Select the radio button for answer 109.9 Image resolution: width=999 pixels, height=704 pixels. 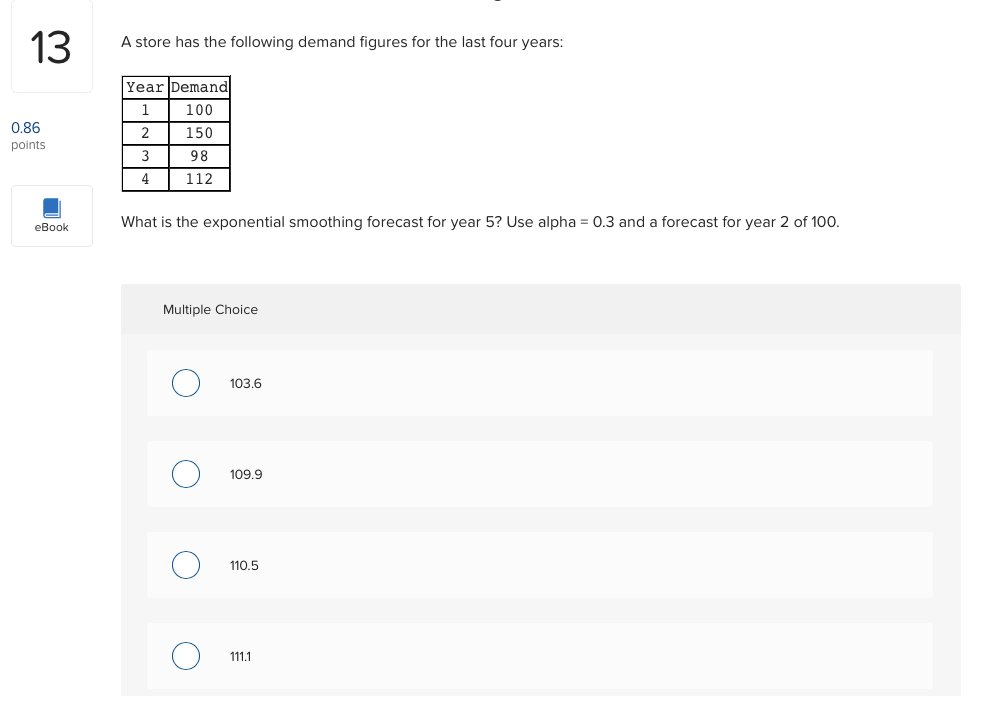[x=186, y=474]
